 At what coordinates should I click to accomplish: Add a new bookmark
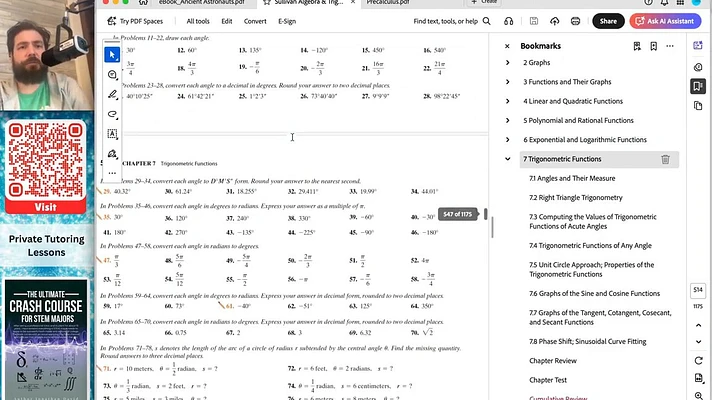[x=653, y=46]
